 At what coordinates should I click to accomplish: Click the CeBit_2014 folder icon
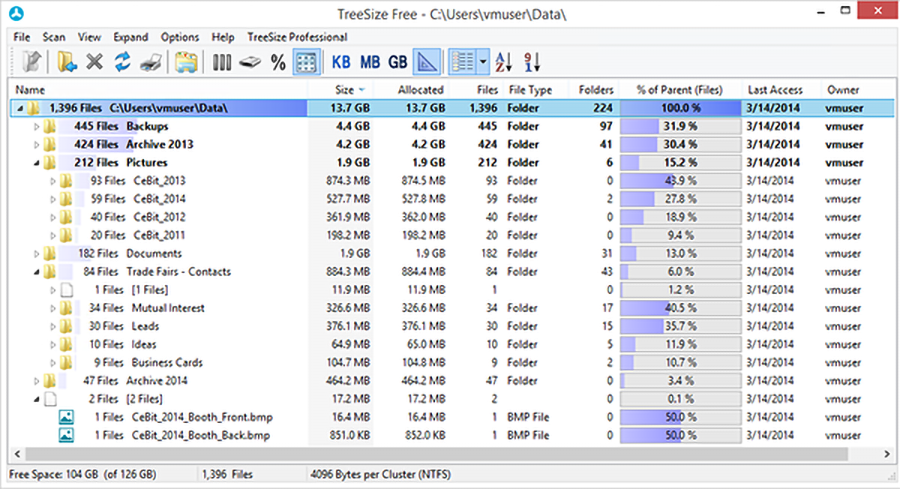[x=66, y=199]
